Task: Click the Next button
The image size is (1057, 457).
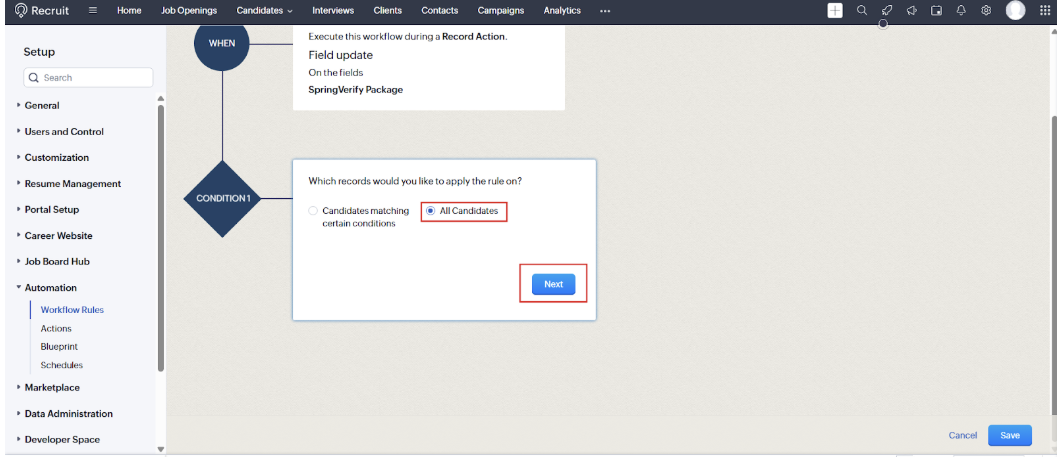Action: click(x=553, y=284)
